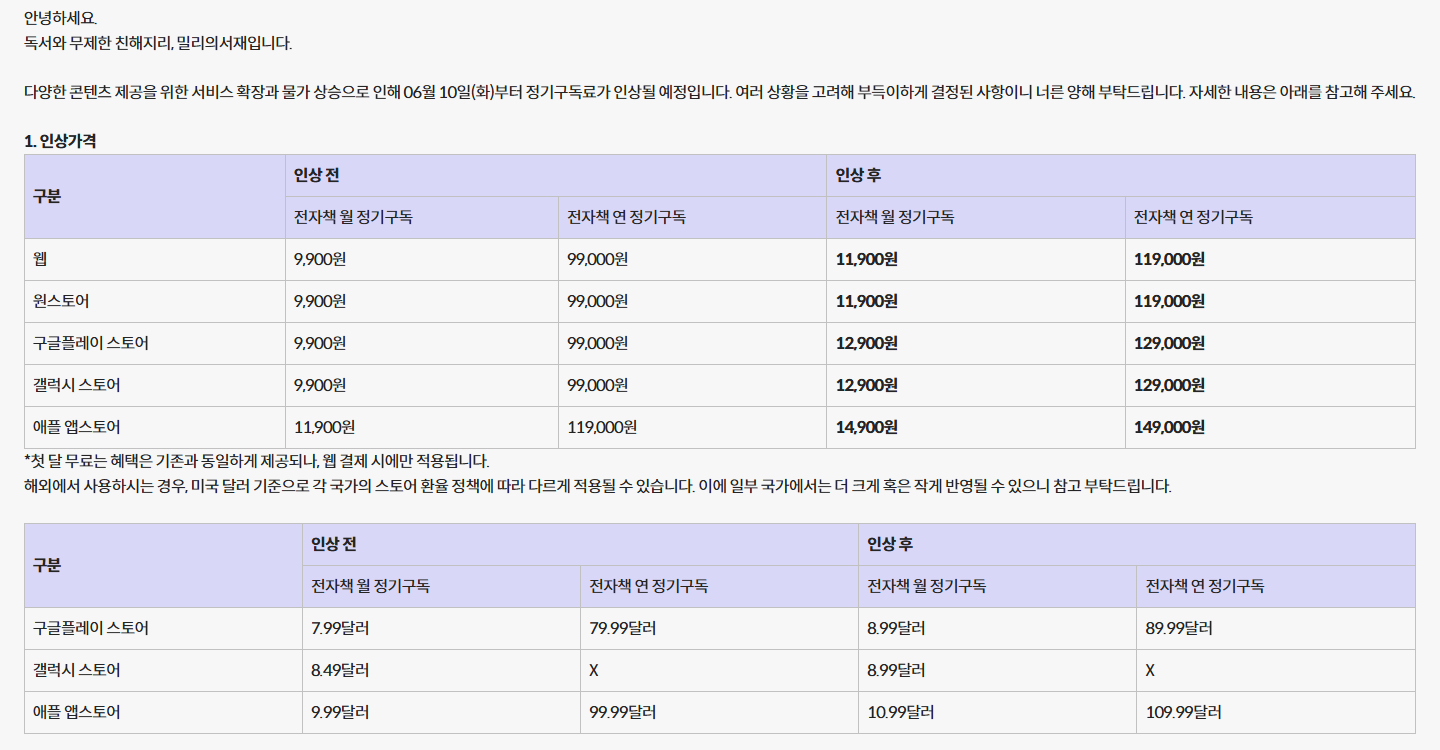Viewport: 1440px width, 750px height.
Task: Click 갤럭시 스토어 post-increase 129,000원 annual price
Action: click(x=1169, y=385)
